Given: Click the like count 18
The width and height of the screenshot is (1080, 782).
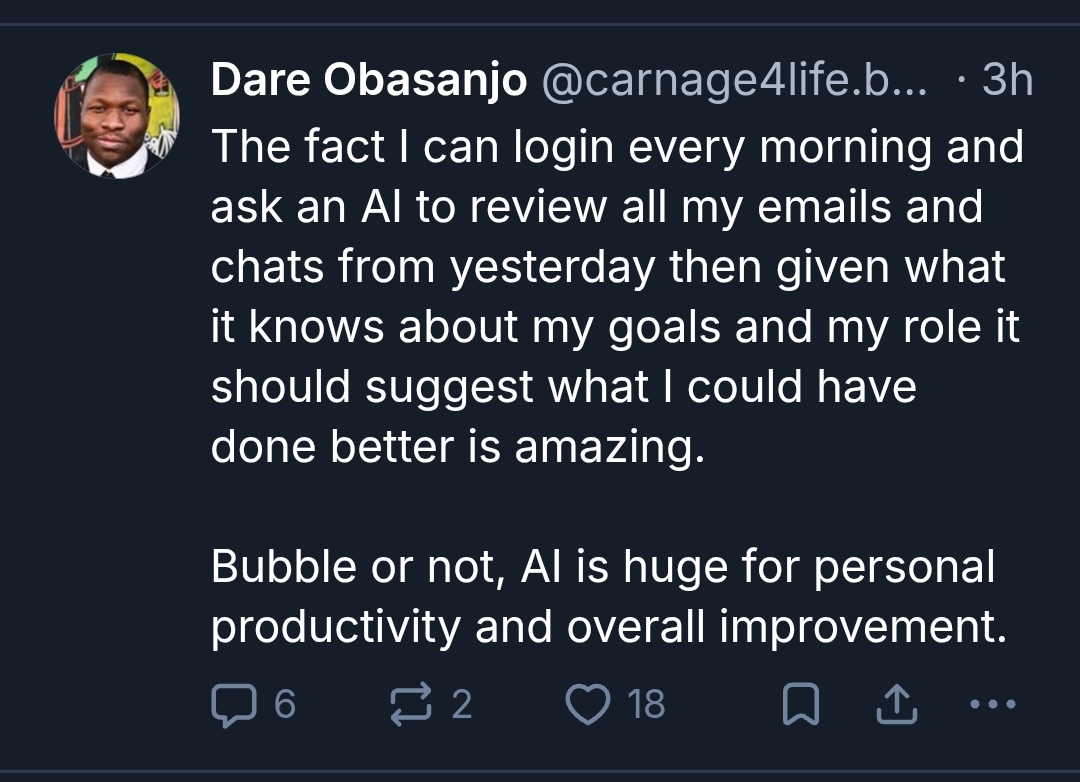Looking at the screenshot, I should click(647, 705).
